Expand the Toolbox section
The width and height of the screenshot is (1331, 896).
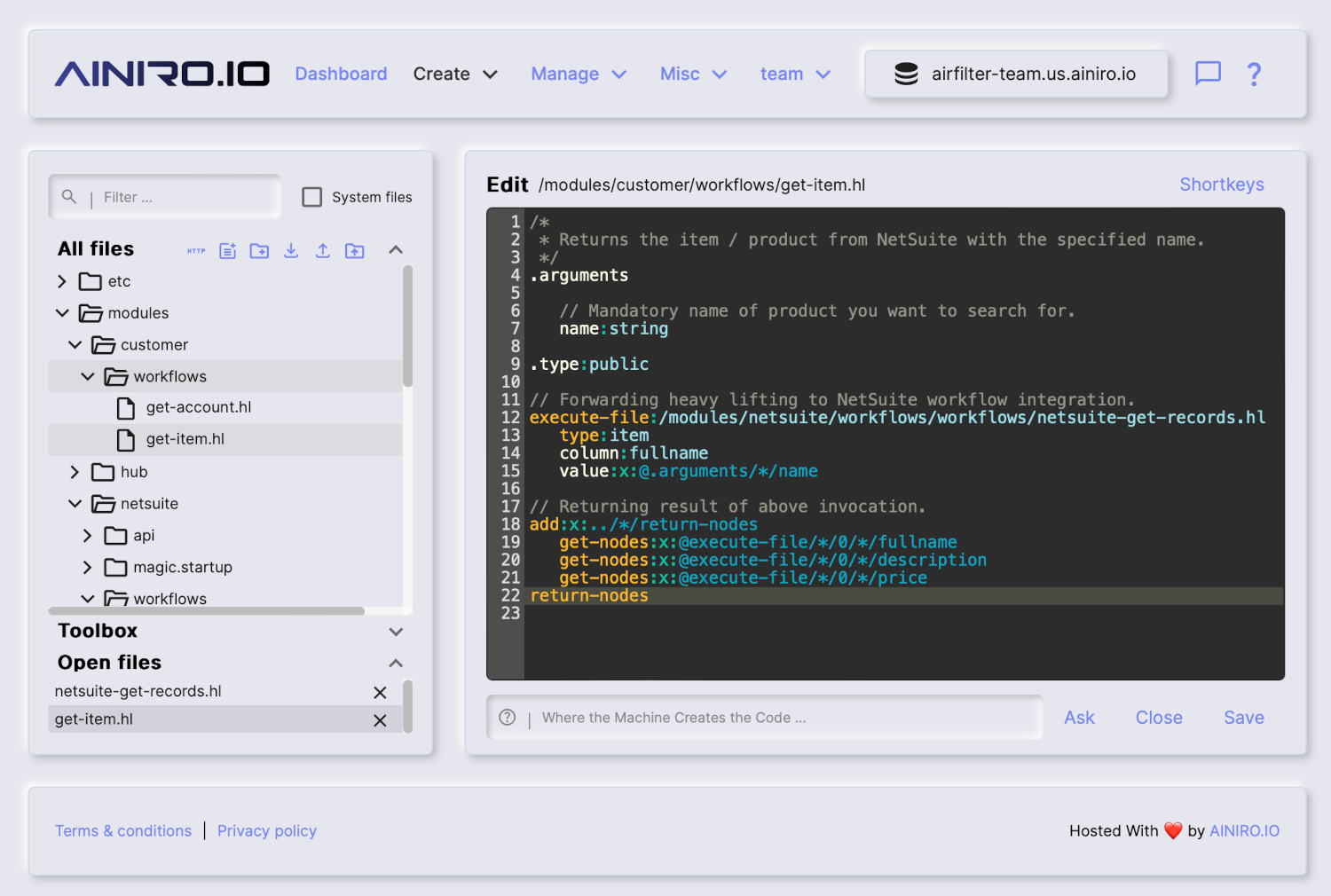click(396, 632)
